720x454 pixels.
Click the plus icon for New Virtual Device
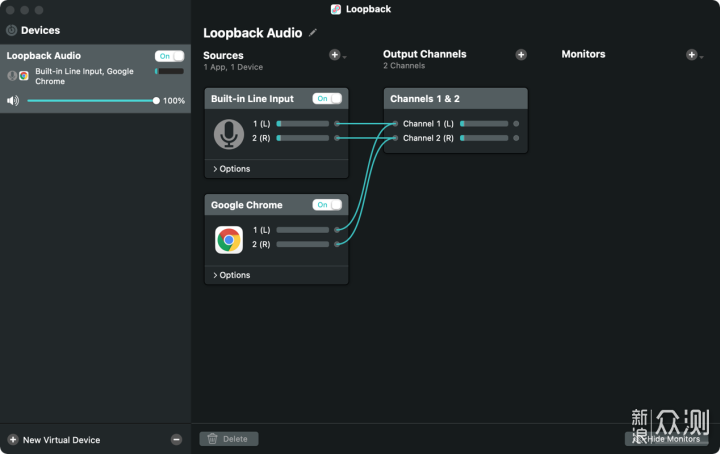[13, 440]
